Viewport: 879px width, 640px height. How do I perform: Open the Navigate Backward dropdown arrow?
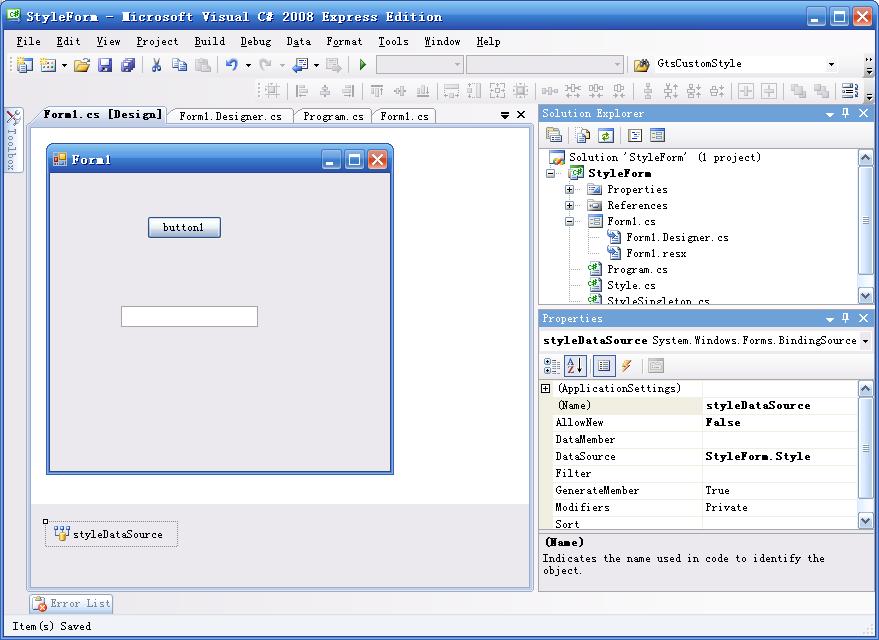[x=316, y=66]
